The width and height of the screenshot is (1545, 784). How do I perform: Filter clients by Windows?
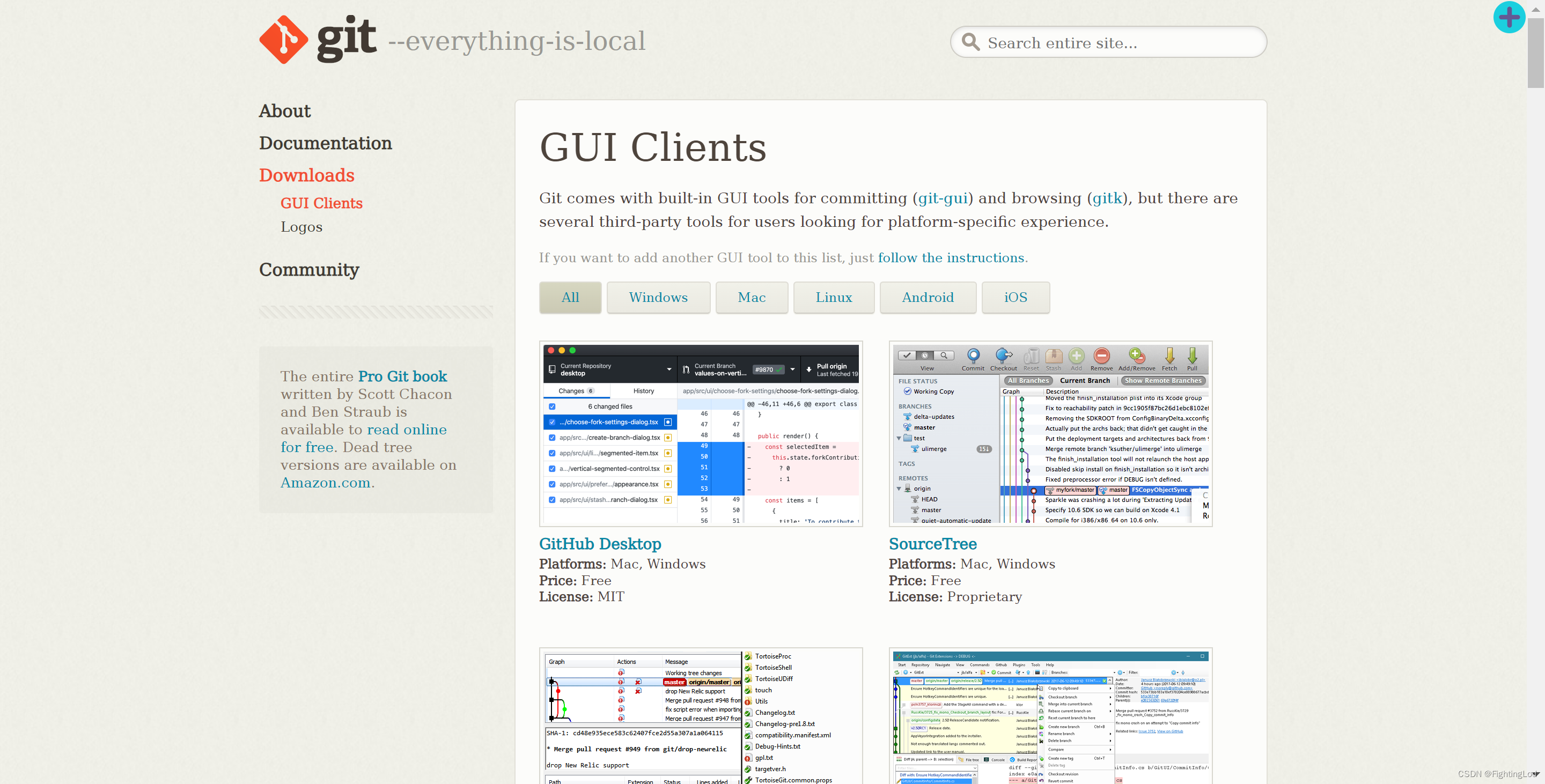click(659, 297)
